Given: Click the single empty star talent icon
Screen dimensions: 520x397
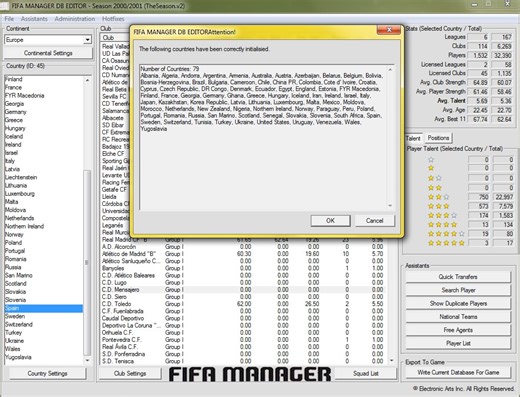Looking at the screenshot, I should 431,160.
